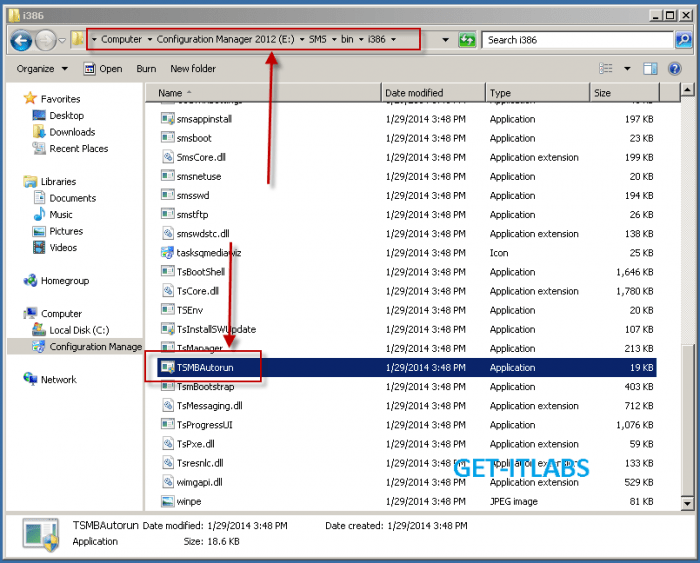This screenshot has height=563, width=700.
Task: Select Computer in navigation pane
Action: coord(53,314)
